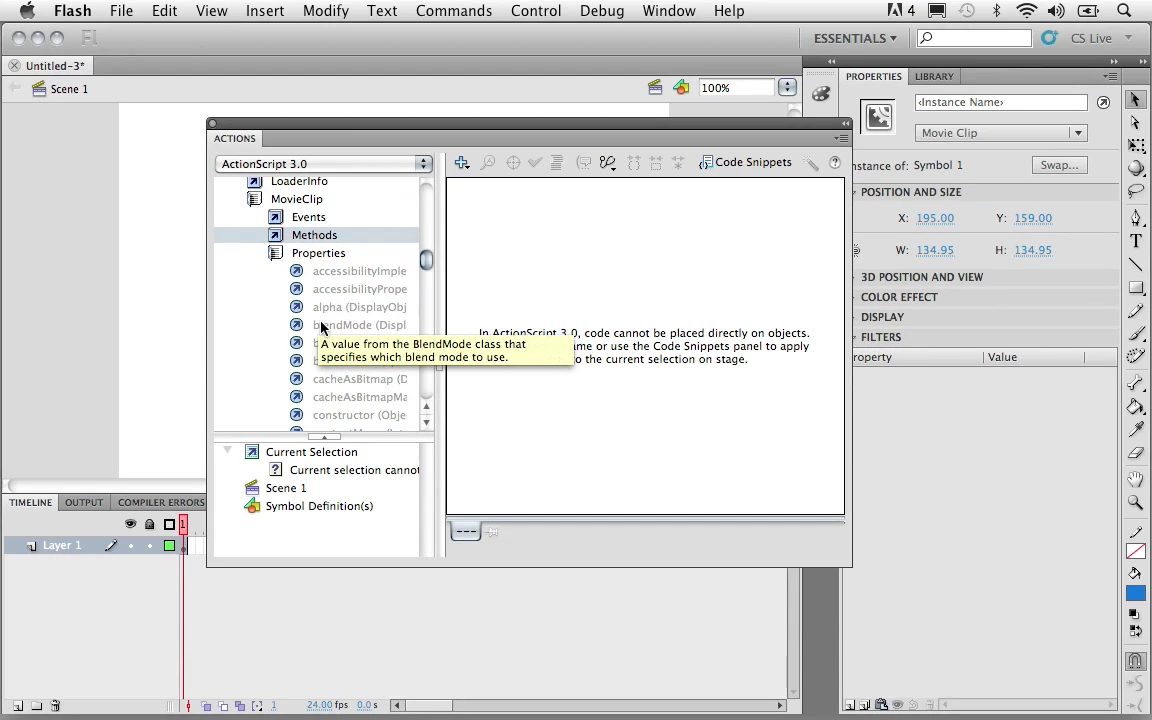Collapse Current Selection disclosure triangle
The width and height of the screenshot is (1152, 720).
point(227,451)
